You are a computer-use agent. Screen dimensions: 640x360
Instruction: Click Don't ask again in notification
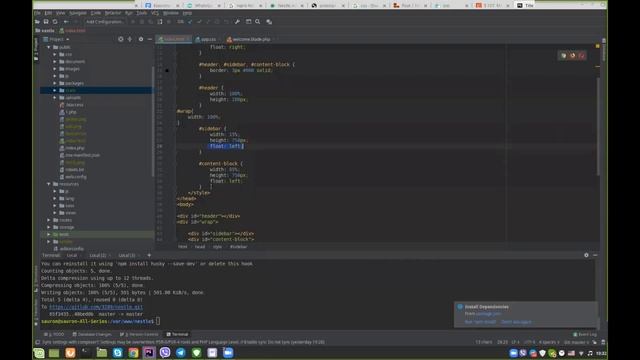(x=516, y=322)
